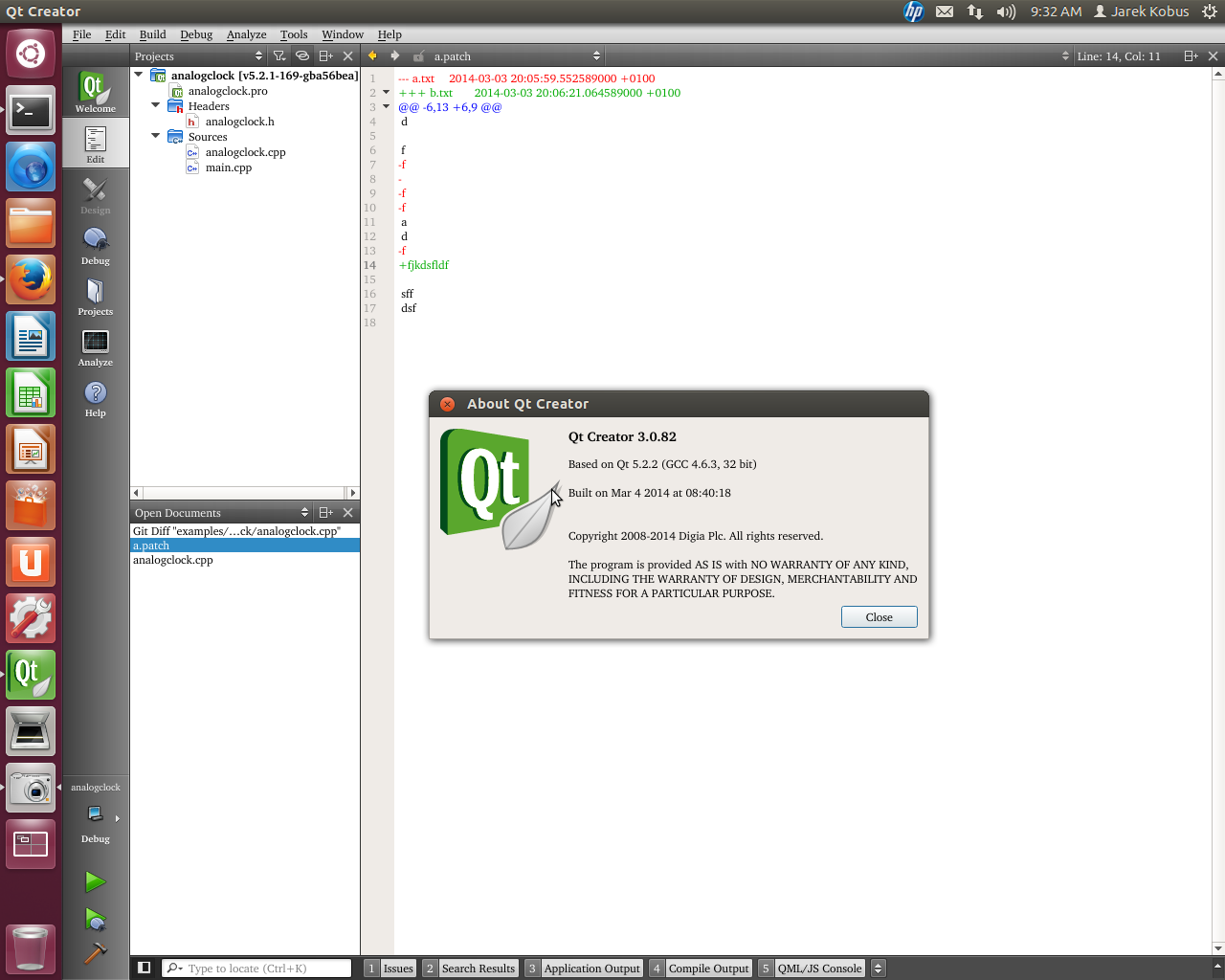This screenshot has height=980, width=1225.
Task: Collapse the analogclock project node
Action: click(139, 75)
